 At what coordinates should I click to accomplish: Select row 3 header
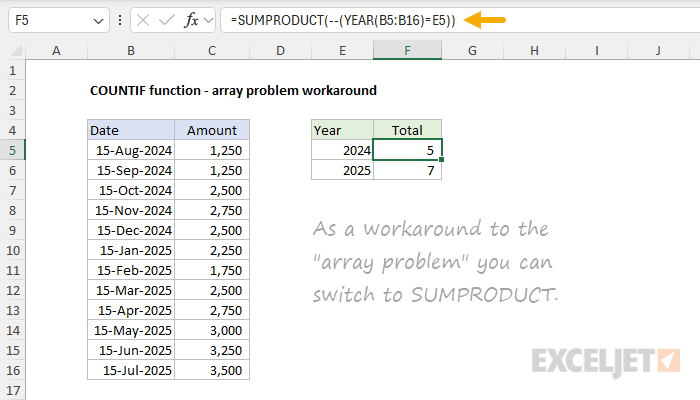tap(12, 110)
